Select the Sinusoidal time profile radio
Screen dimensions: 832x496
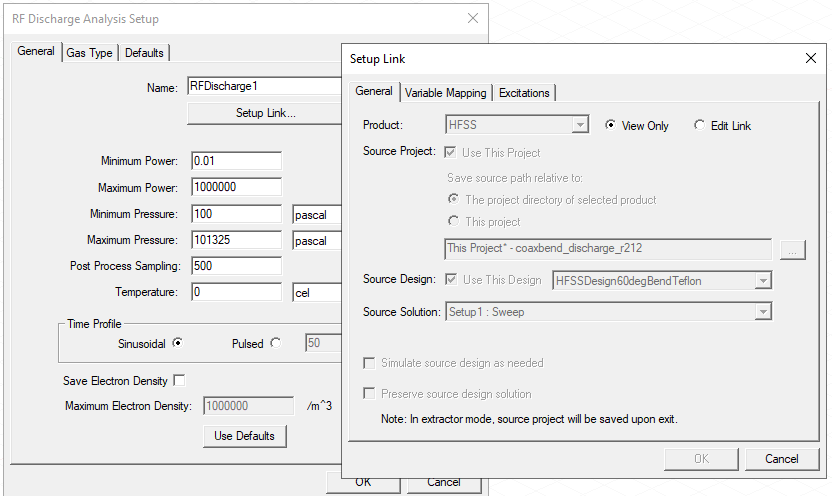[177, 343]
